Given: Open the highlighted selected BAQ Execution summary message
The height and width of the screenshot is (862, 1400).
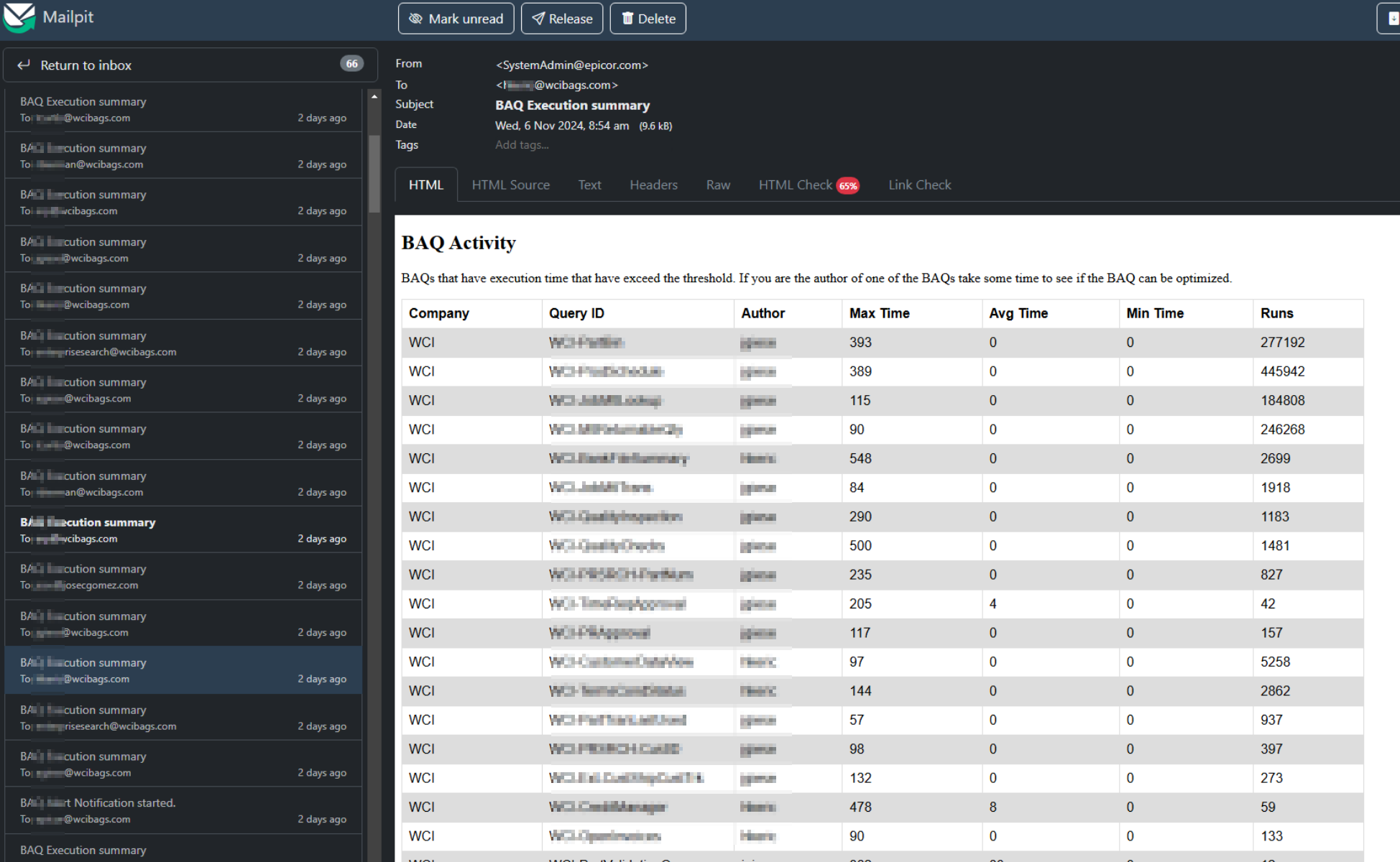Looking at the screenshot, I should 183,669.
